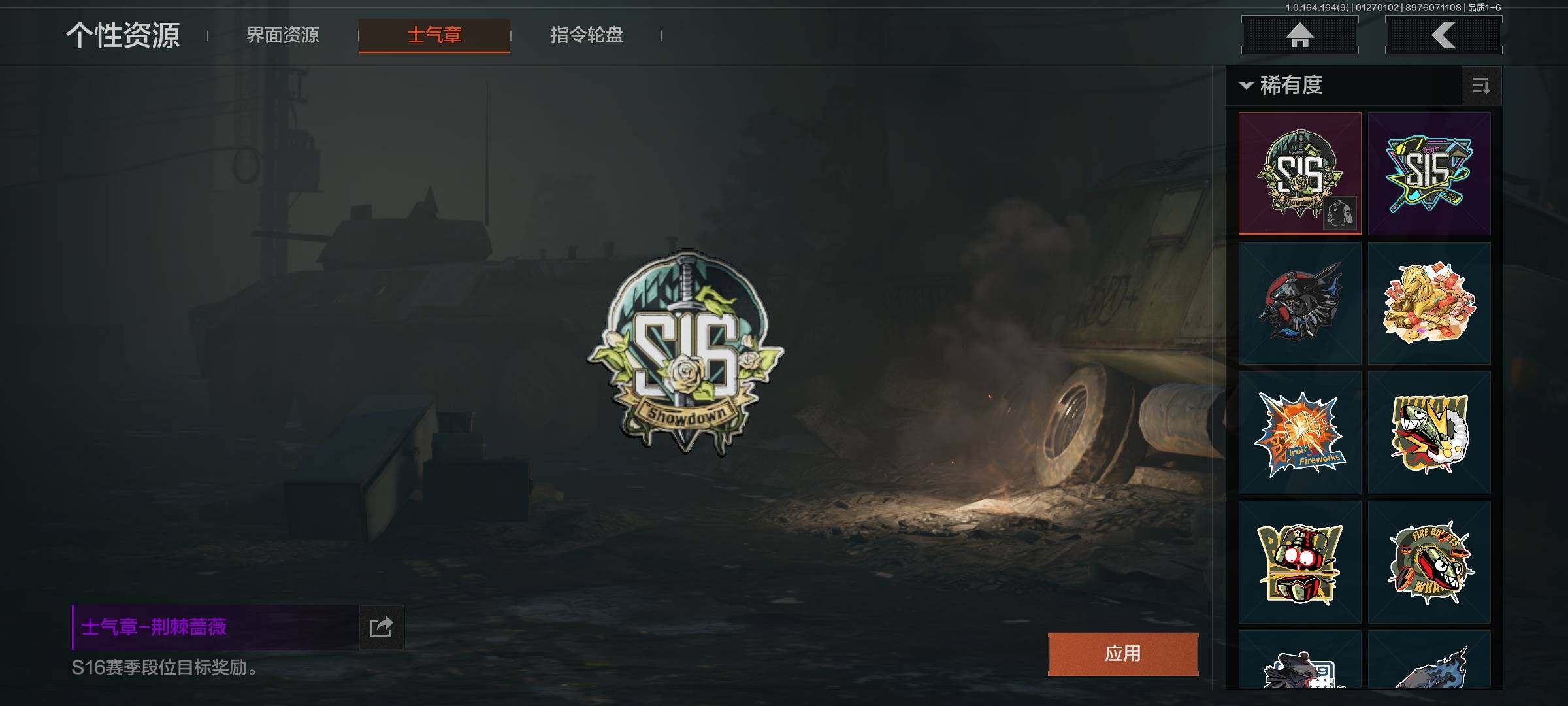Select the partially visible wolf badge

pos(1299,660)
